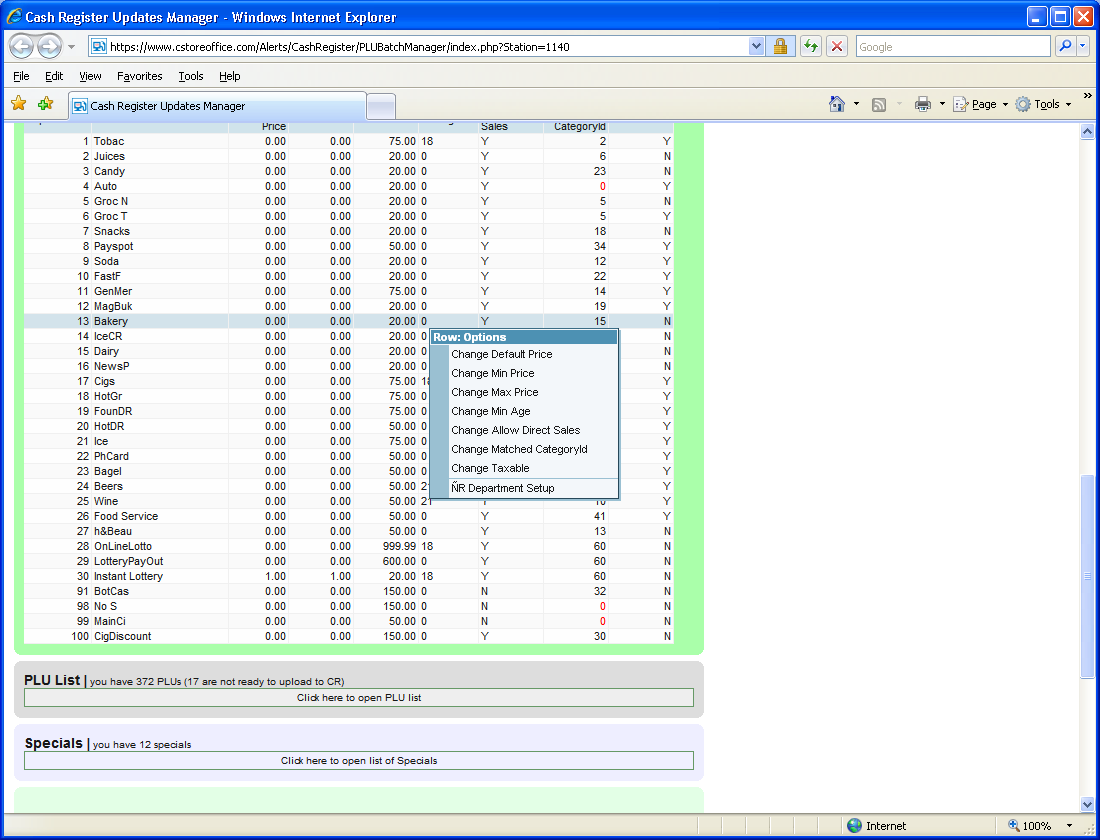Click the Favorites star icon
1100x840 pixels.
(x=18, y=104)
